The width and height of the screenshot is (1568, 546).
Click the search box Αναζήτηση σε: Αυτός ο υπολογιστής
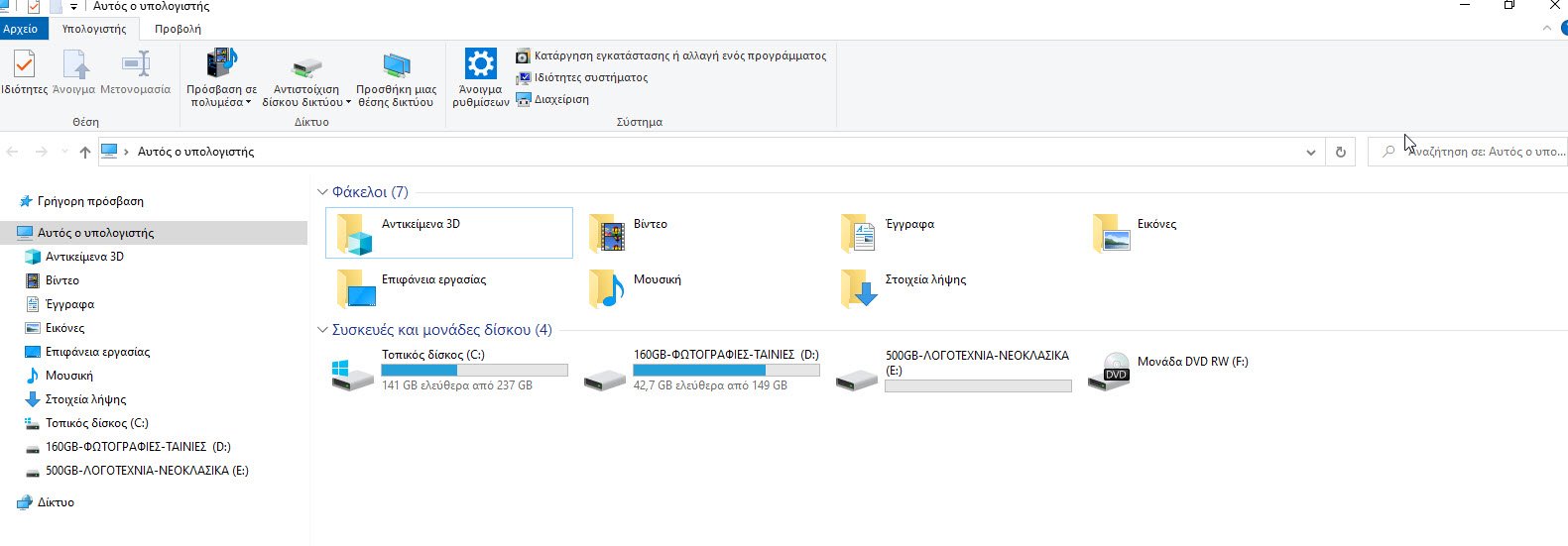click(1468, 152)
